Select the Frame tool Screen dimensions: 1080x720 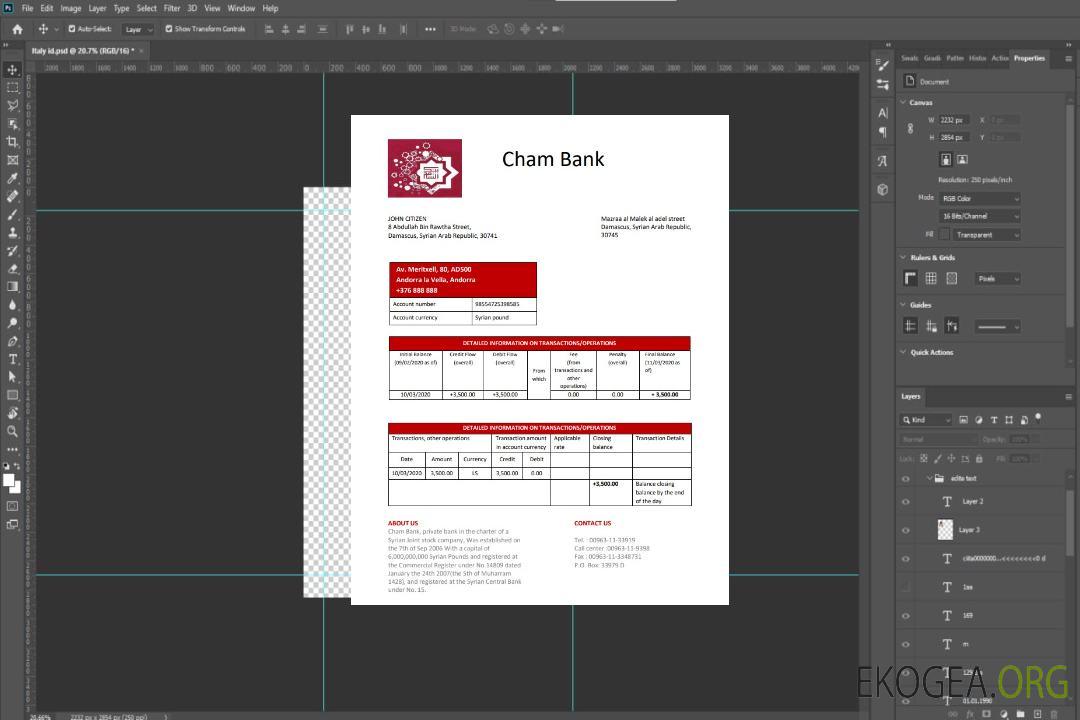pyautogui.click(x=12, y=160)
